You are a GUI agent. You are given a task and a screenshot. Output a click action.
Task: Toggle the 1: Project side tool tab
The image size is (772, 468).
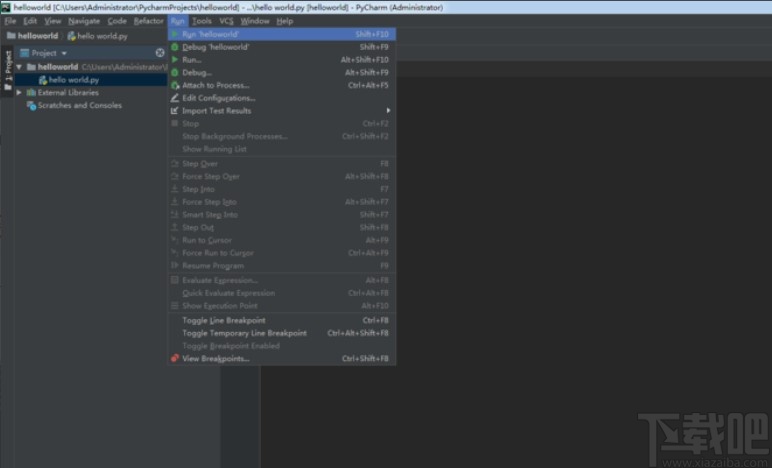tap(7, 69)
